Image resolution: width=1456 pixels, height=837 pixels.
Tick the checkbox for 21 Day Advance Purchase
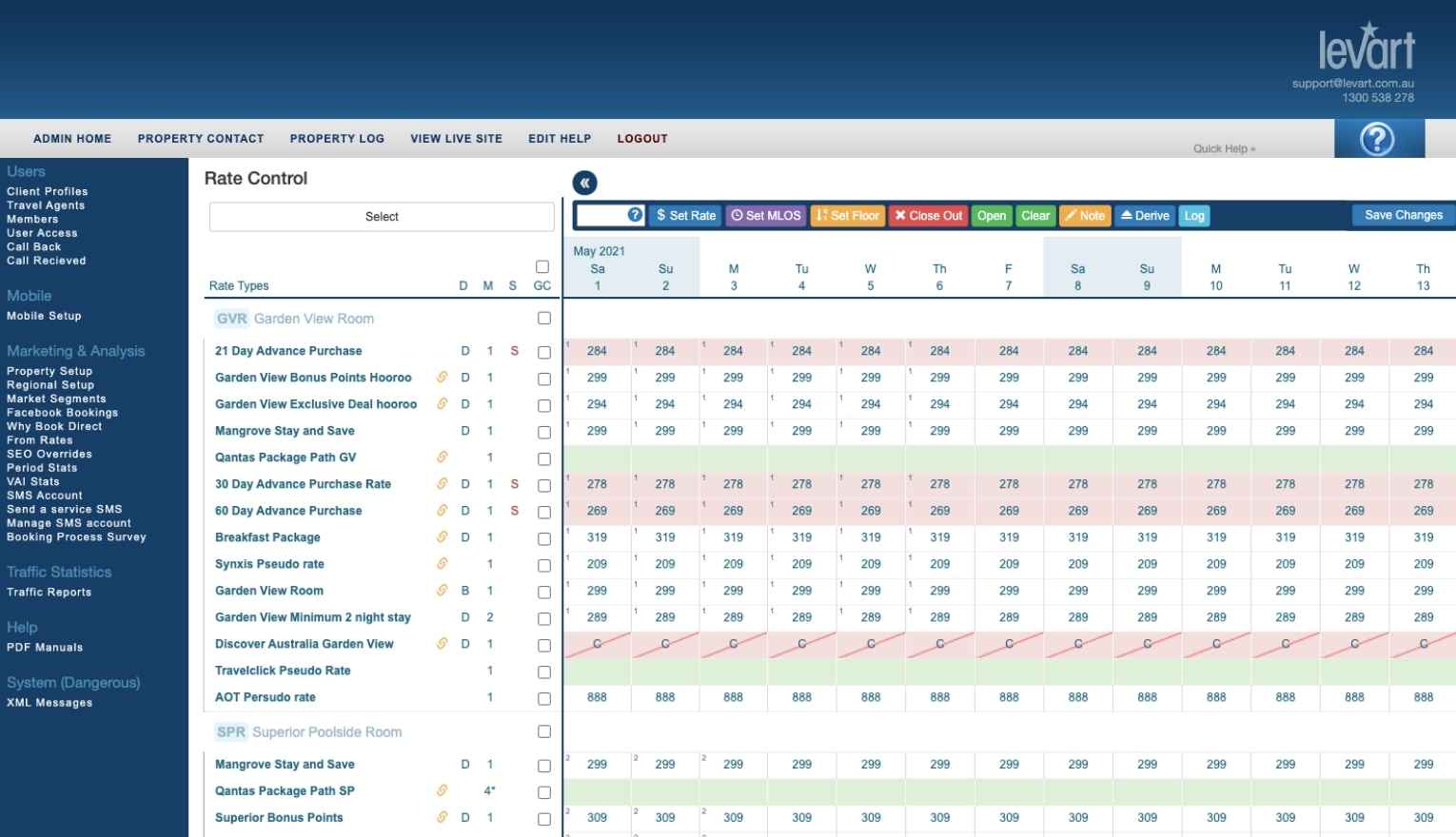pos(544,352)
